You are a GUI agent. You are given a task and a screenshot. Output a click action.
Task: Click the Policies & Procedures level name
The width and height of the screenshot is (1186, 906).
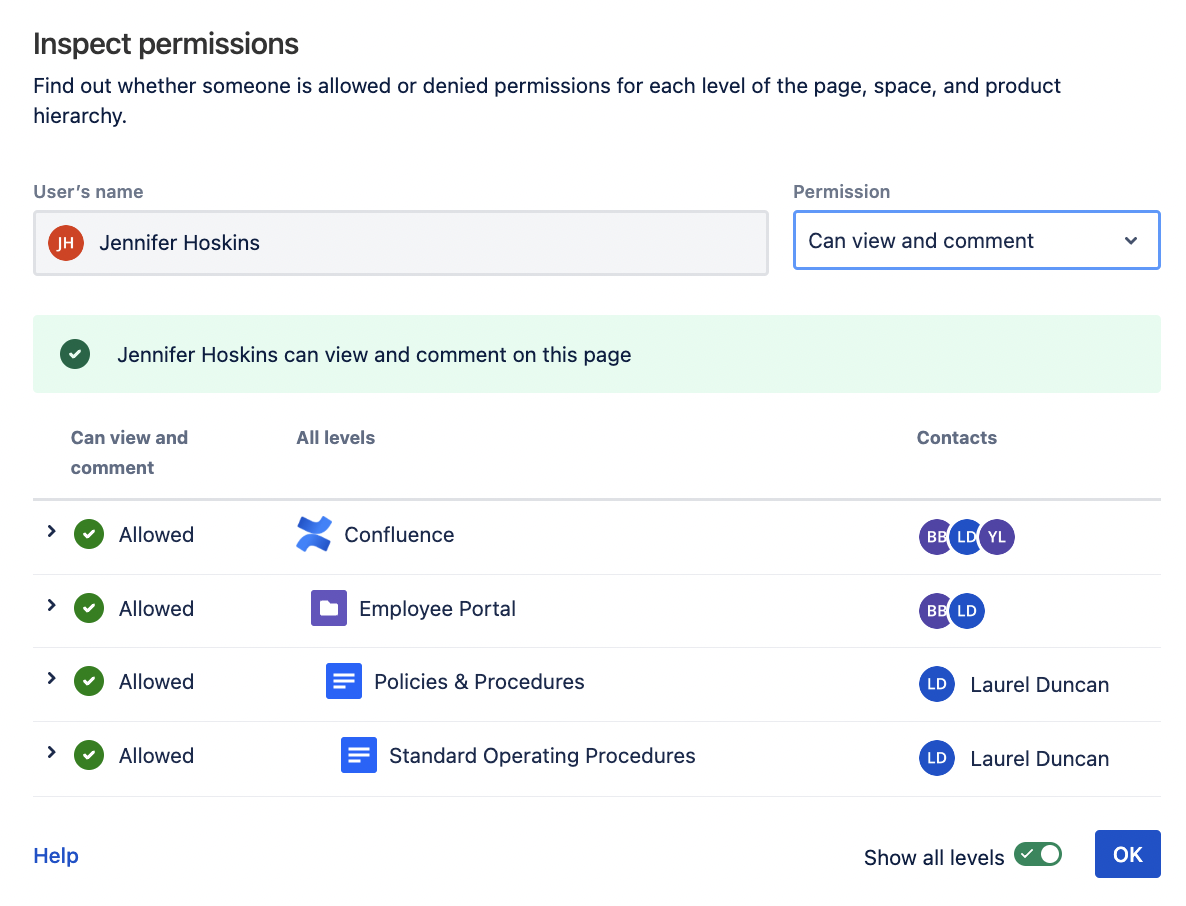pyautogui.click(x=480, y=681)
